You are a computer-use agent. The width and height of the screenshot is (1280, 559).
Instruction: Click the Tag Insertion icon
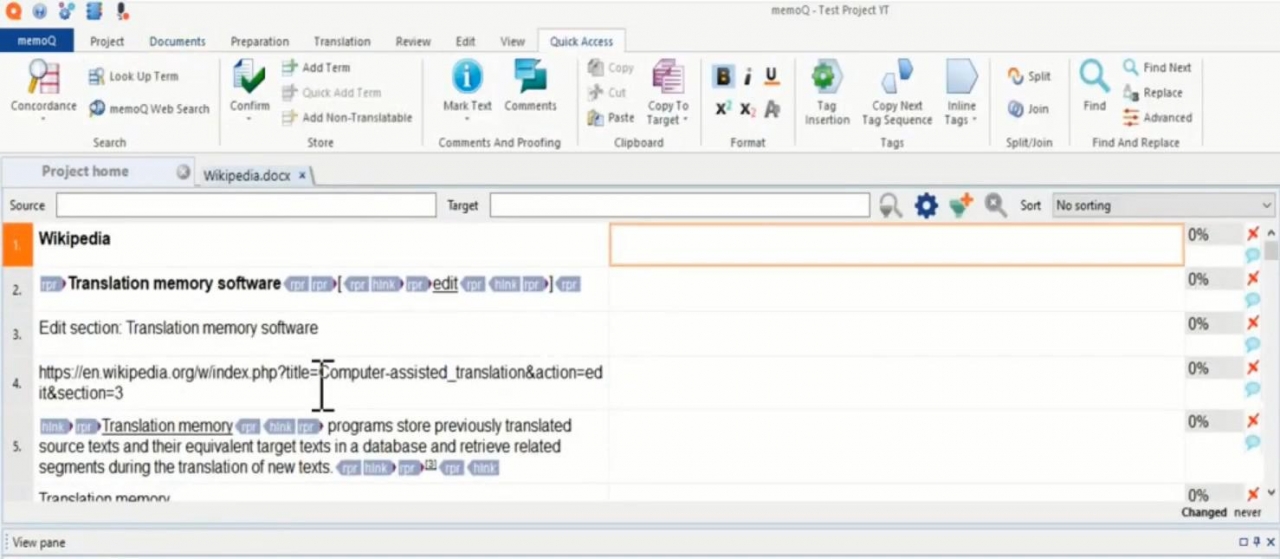pyautogui.click(x=826, y=78)
